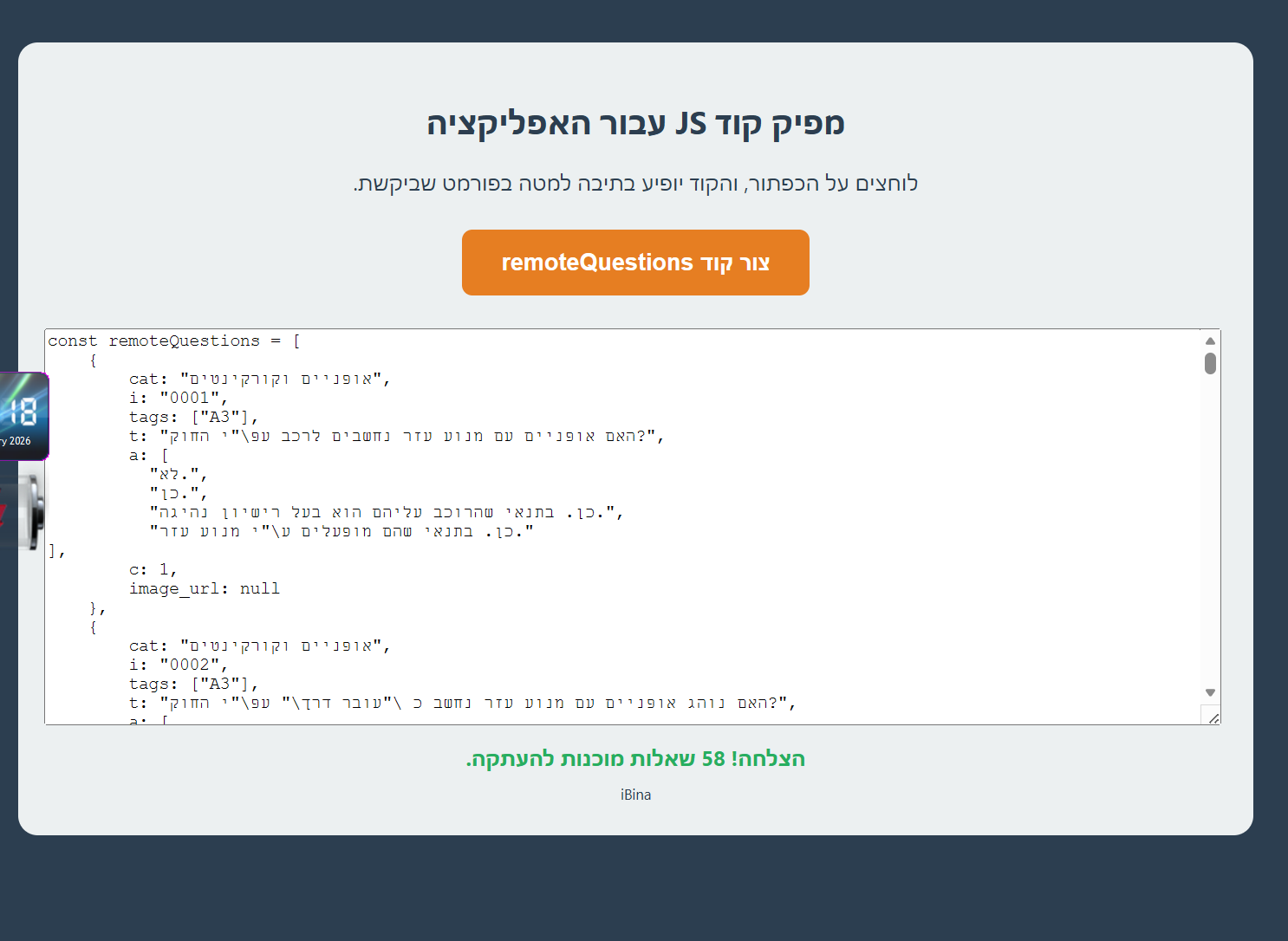This screenshot has width=1288, height=941.
Task: Click the 'image_url: null' code line
Action: (205, 589)
